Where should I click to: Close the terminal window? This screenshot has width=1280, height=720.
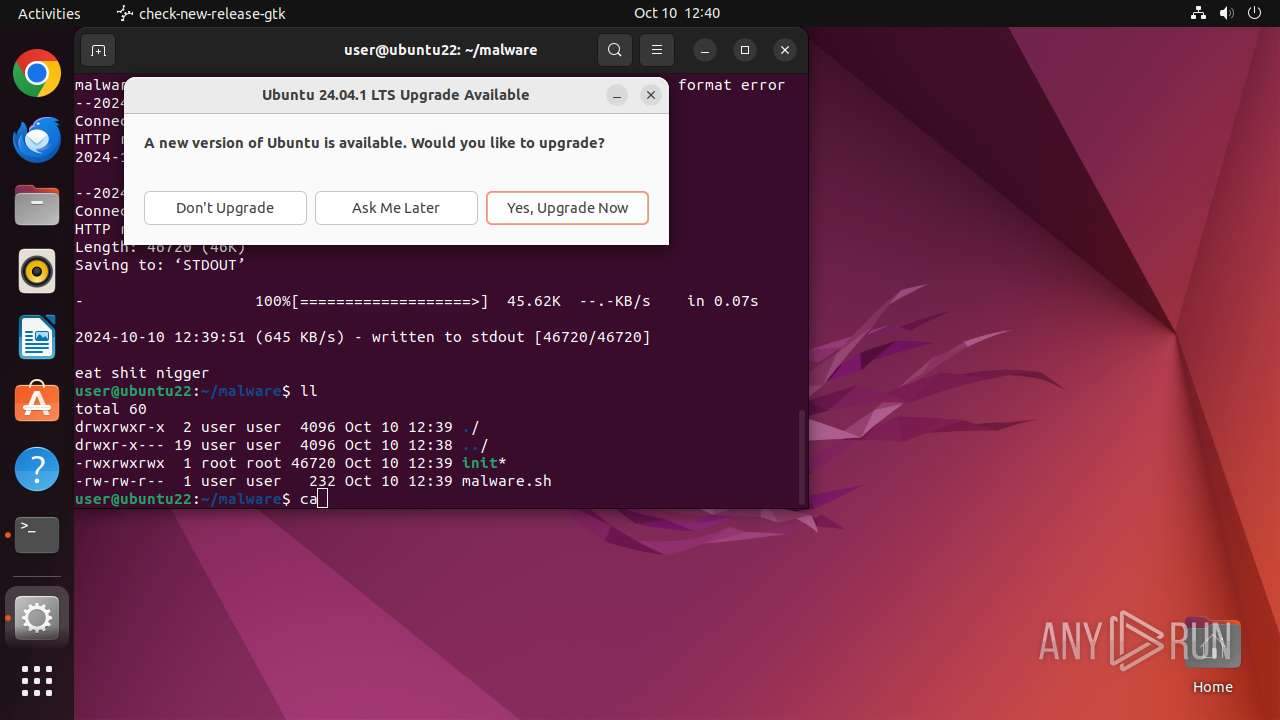[x=785, y=50]
